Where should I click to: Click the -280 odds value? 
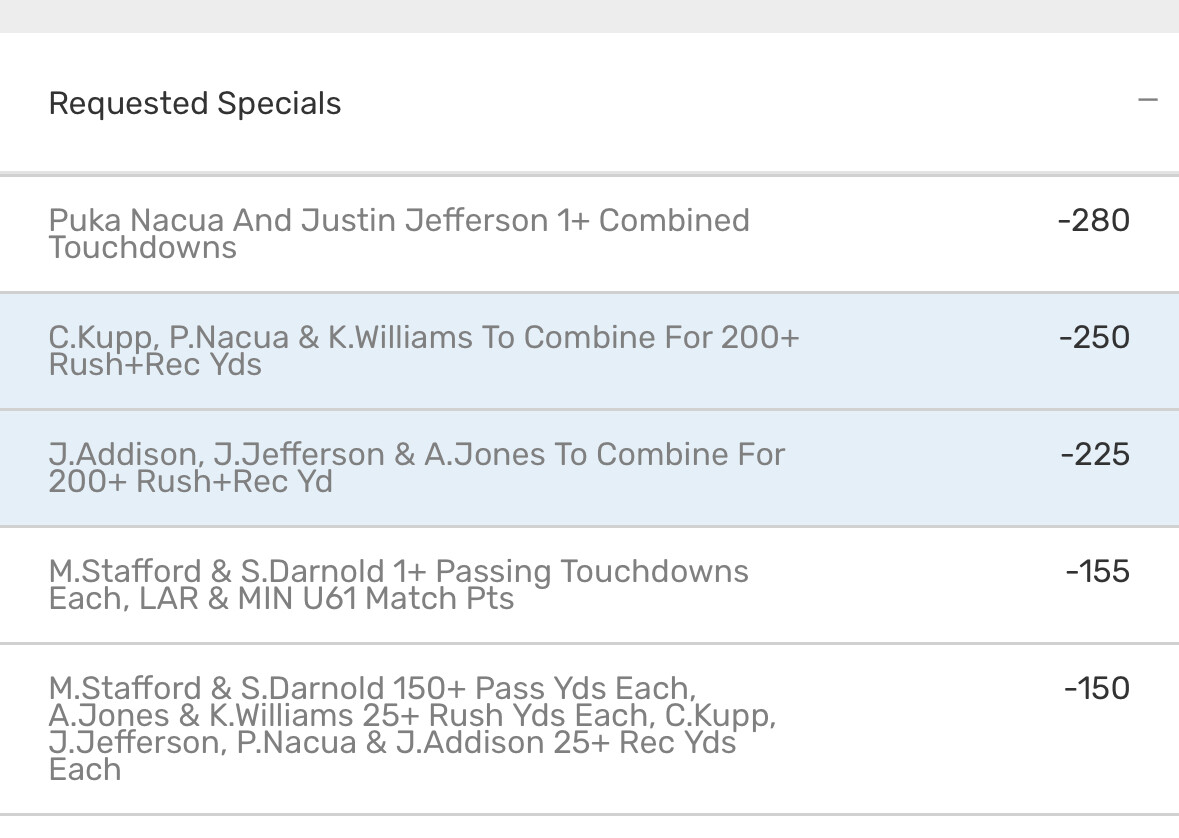(1093, 220)
